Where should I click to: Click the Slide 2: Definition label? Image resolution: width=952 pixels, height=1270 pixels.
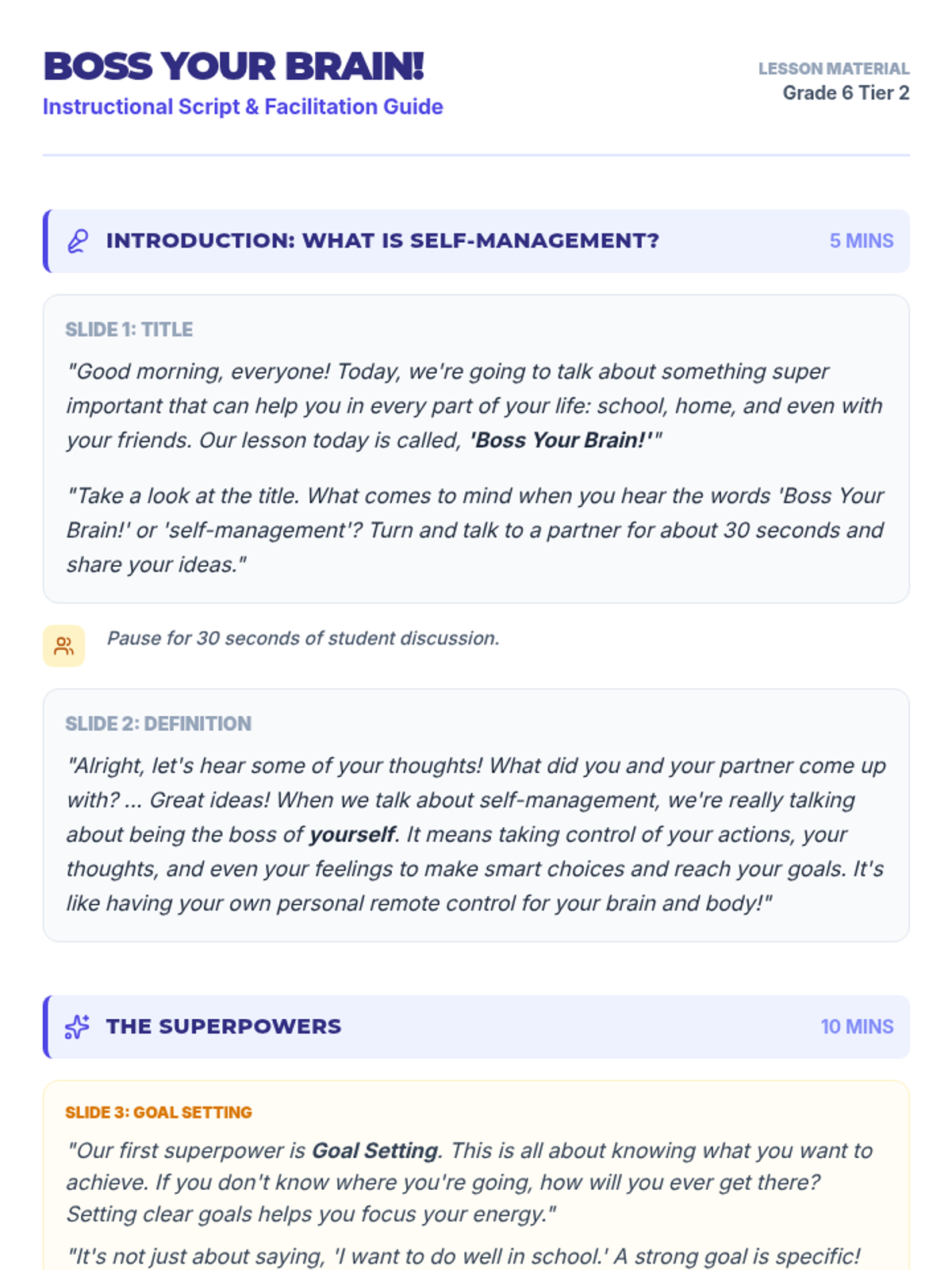159,724
